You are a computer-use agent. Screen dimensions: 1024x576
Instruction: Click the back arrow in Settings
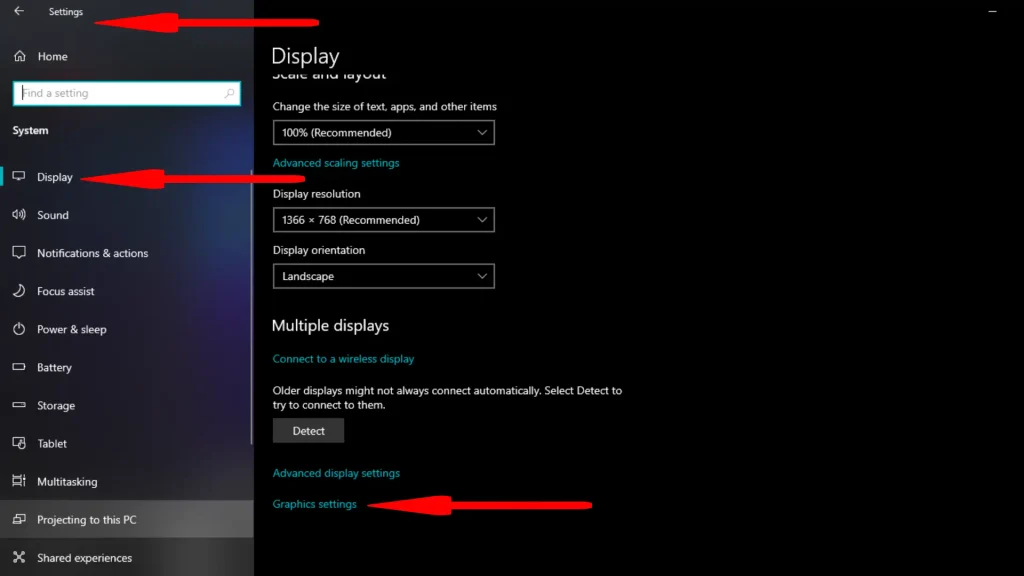pos(18,11)
